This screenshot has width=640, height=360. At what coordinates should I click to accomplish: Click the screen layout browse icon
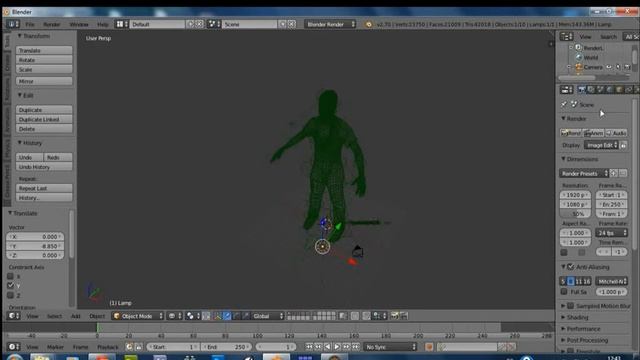point(122,24)
